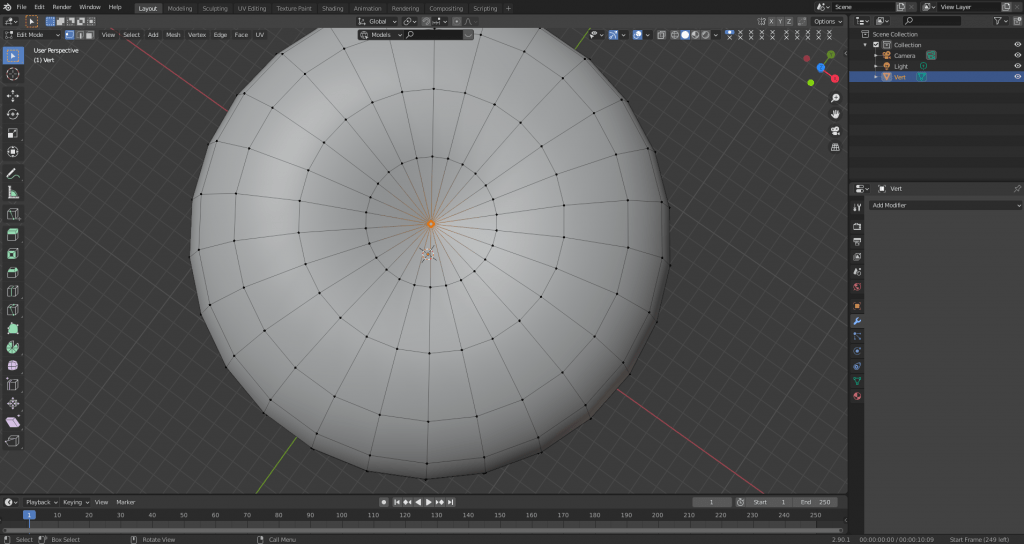Viewport: 1024px width, 544px height.
Task: Select the Scale tool
Action: (x=13, y=133)
